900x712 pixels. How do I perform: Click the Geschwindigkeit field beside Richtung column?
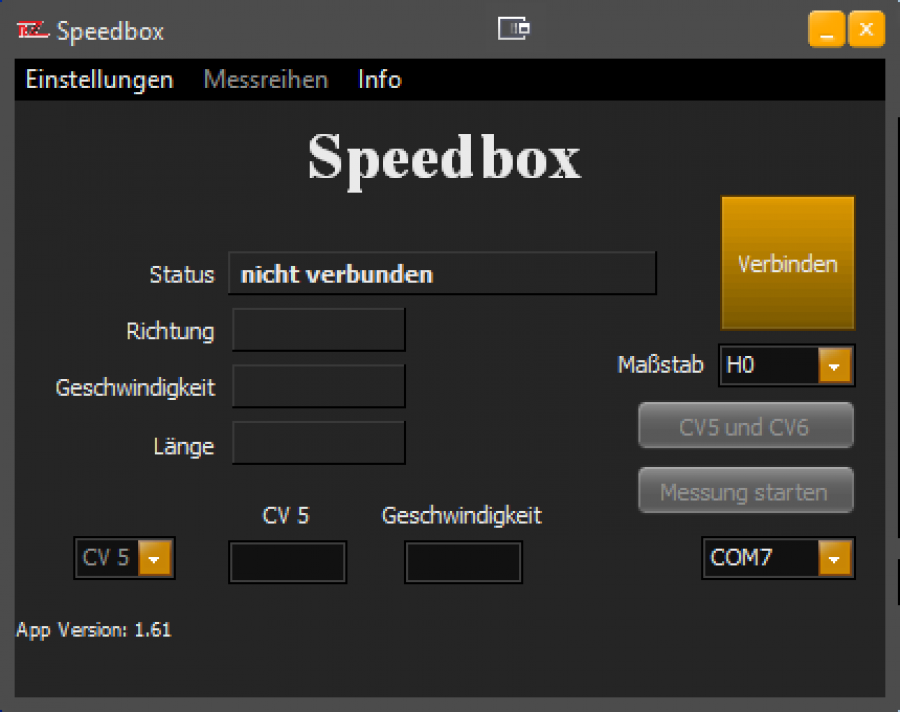point(319,386)
